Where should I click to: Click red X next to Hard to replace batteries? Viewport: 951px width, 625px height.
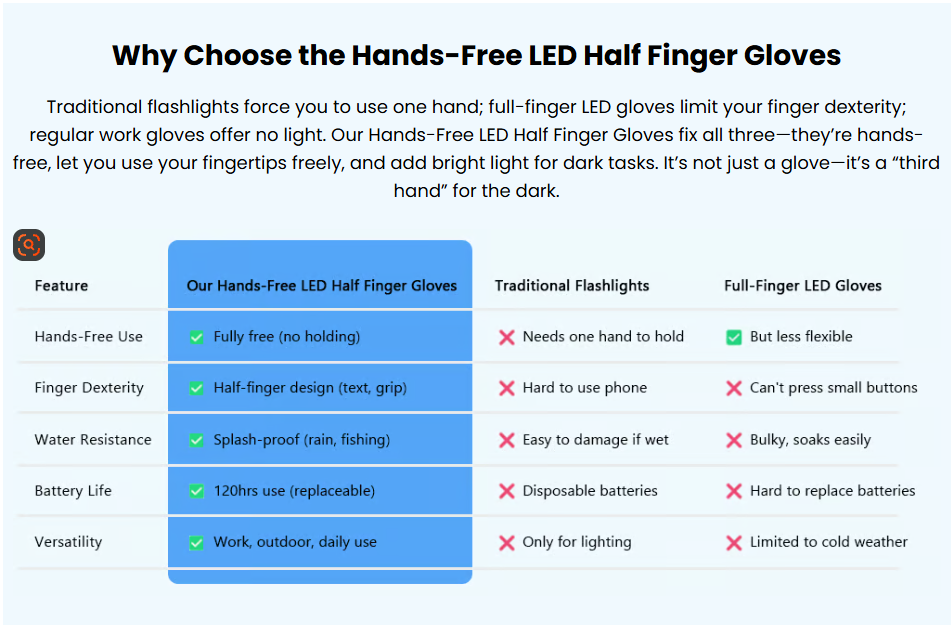pos(734,491)
